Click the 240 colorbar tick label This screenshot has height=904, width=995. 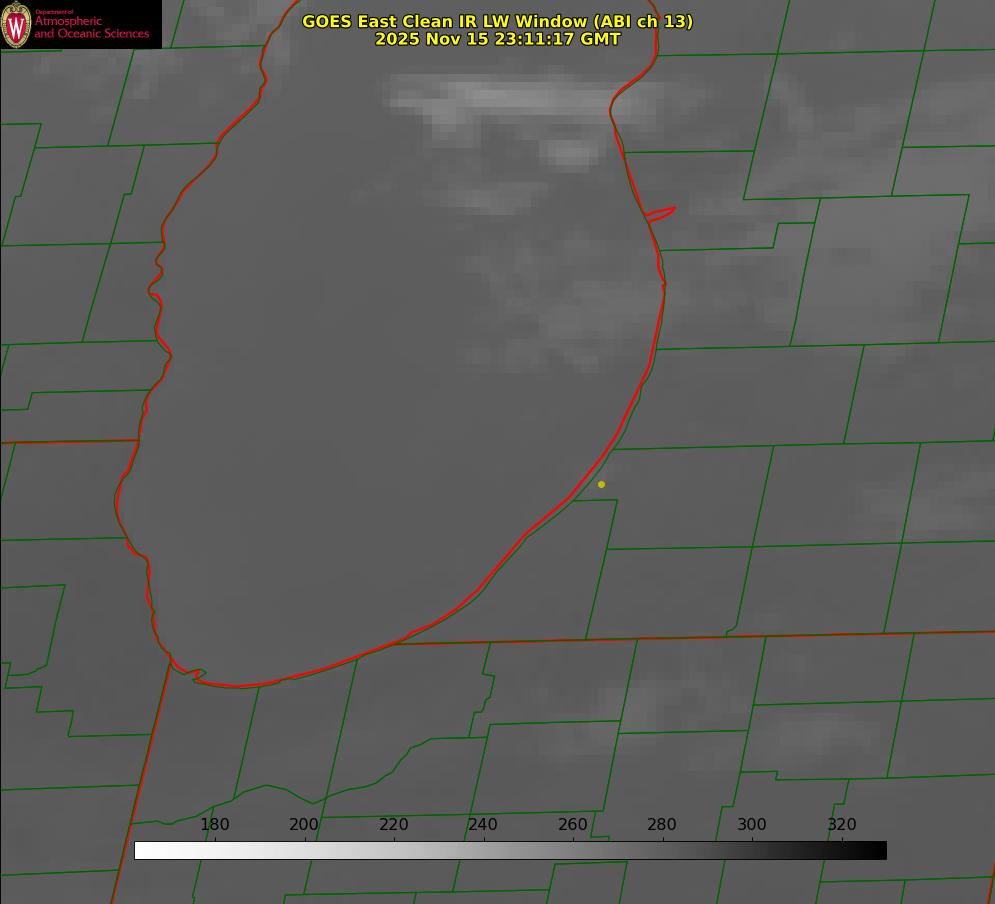[x=483, y=825]
